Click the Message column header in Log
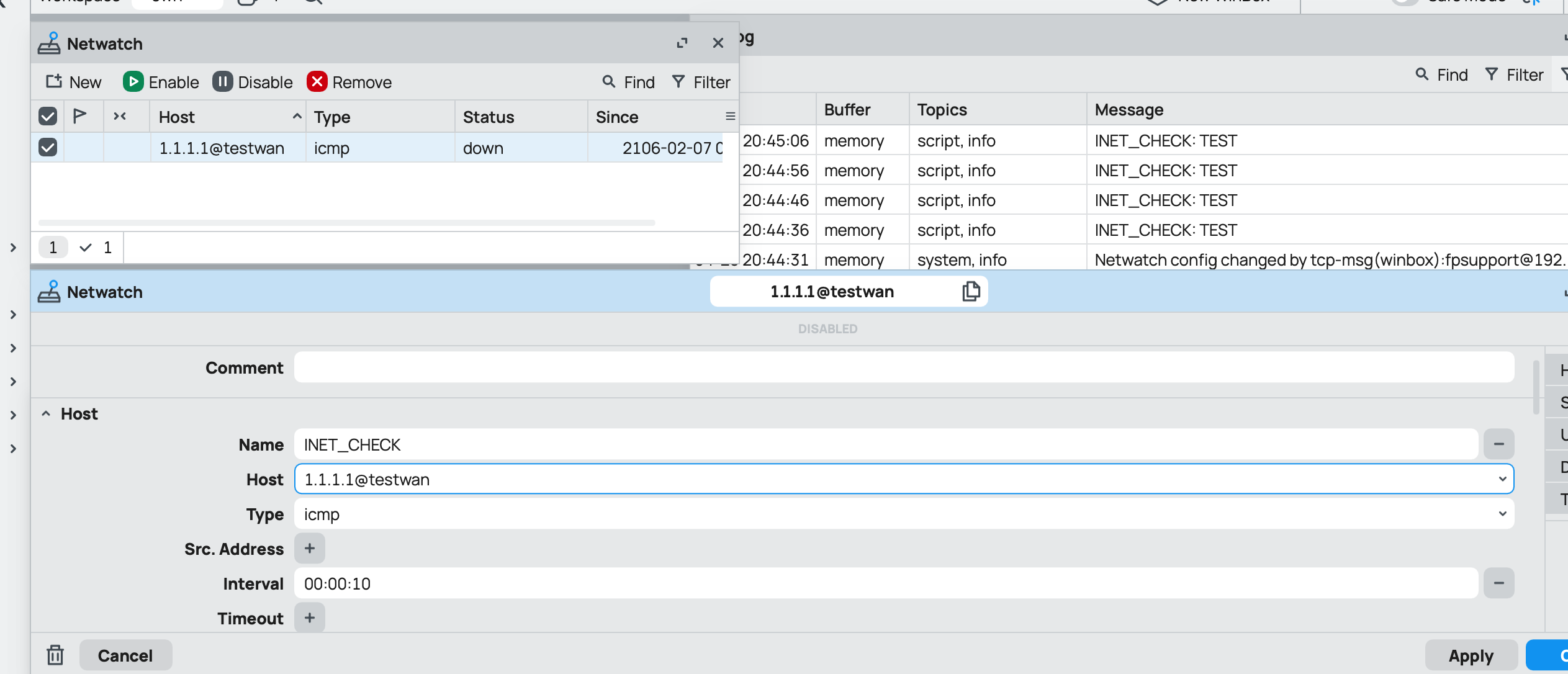 point(1327,109)
